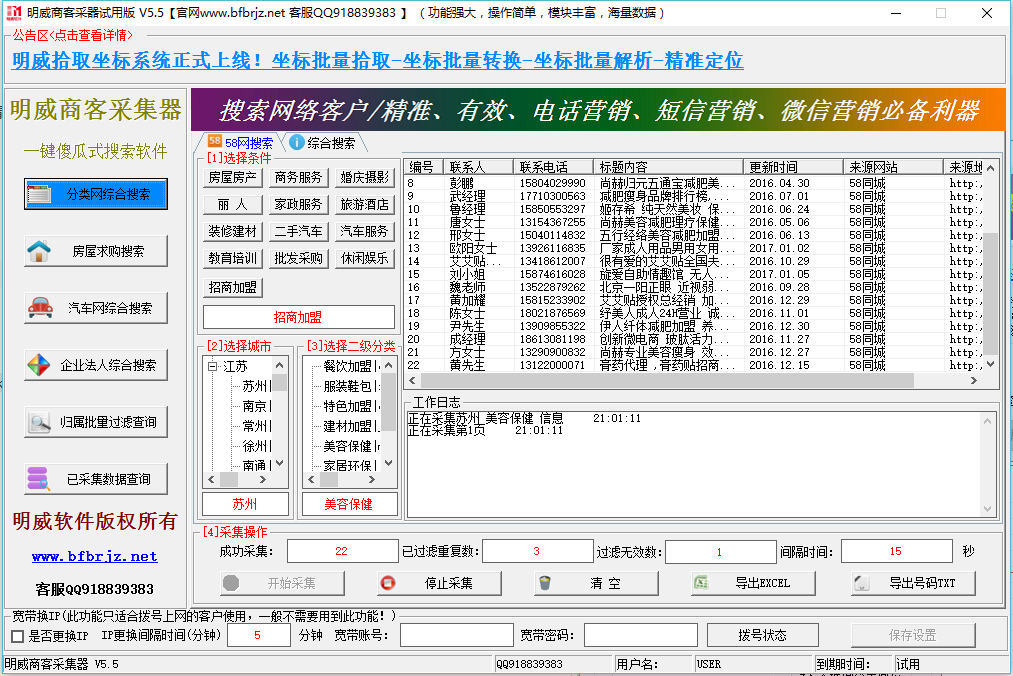Click the document icon on 导出号码TXT
Screen dimensions: 1013x676
[x=861, y=583]
